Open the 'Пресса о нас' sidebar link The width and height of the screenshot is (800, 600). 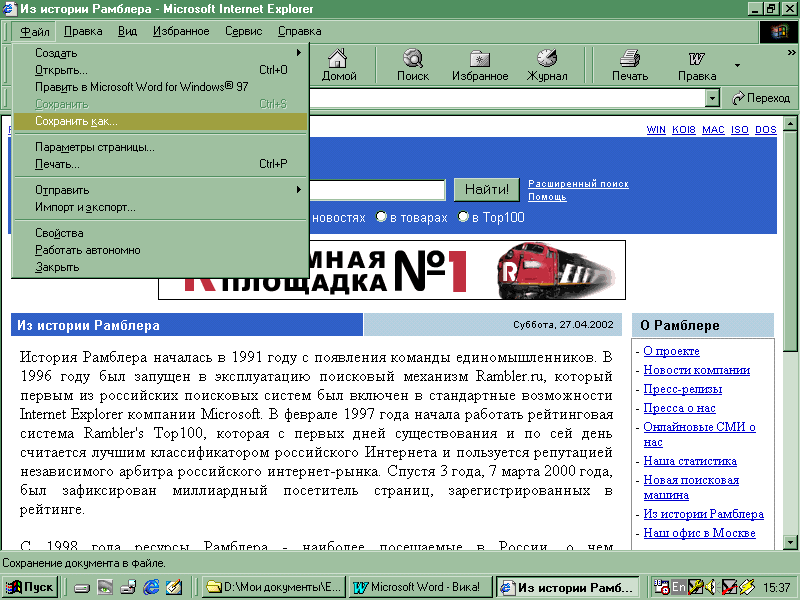[679, 408]
